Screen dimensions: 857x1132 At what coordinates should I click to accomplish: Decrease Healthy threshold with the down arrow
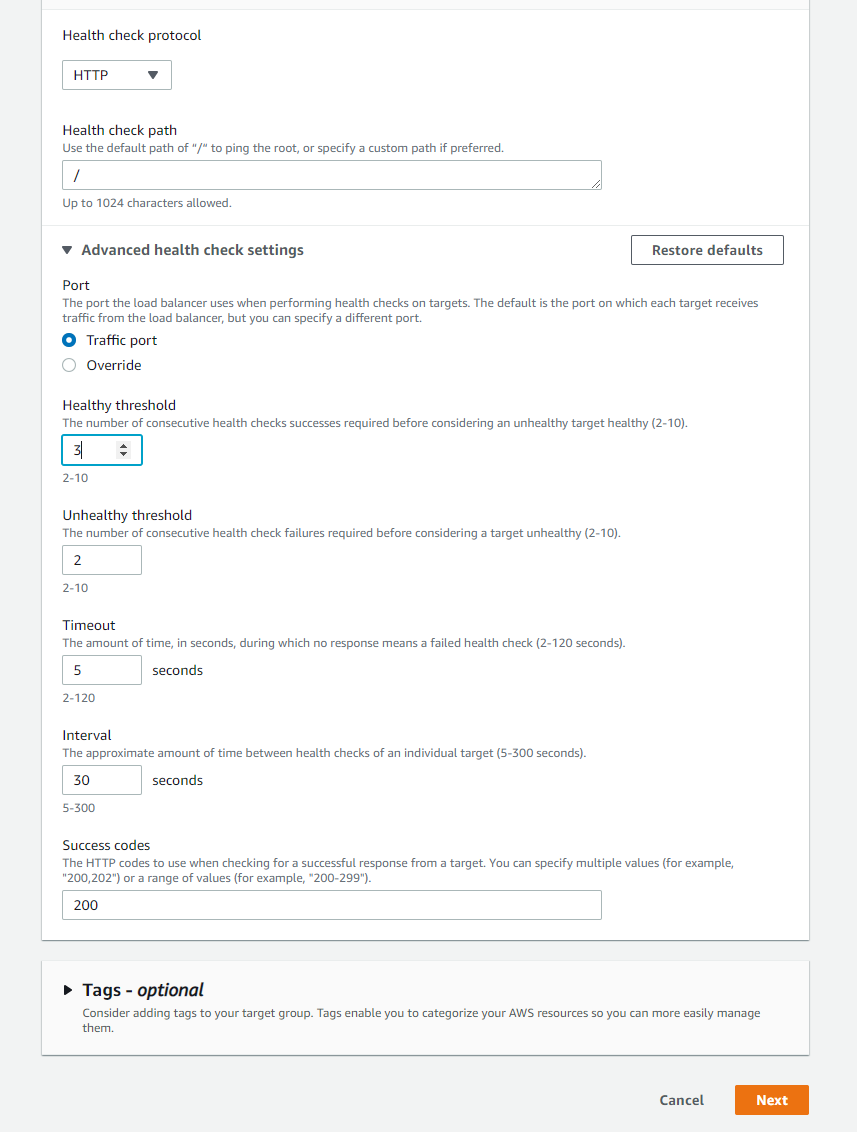tap(123, 455)
